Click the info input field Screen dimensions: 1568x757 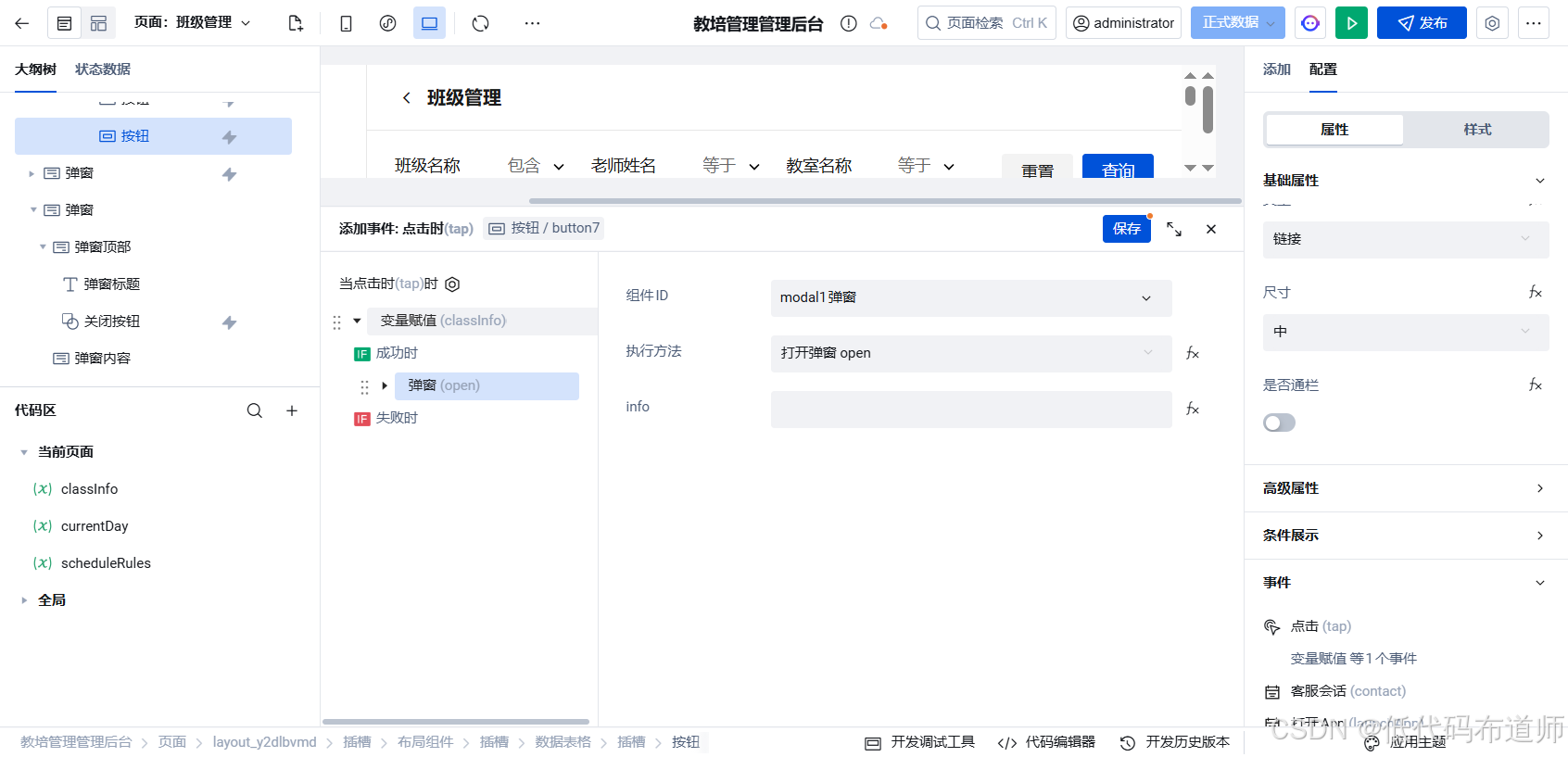[970, 409]
